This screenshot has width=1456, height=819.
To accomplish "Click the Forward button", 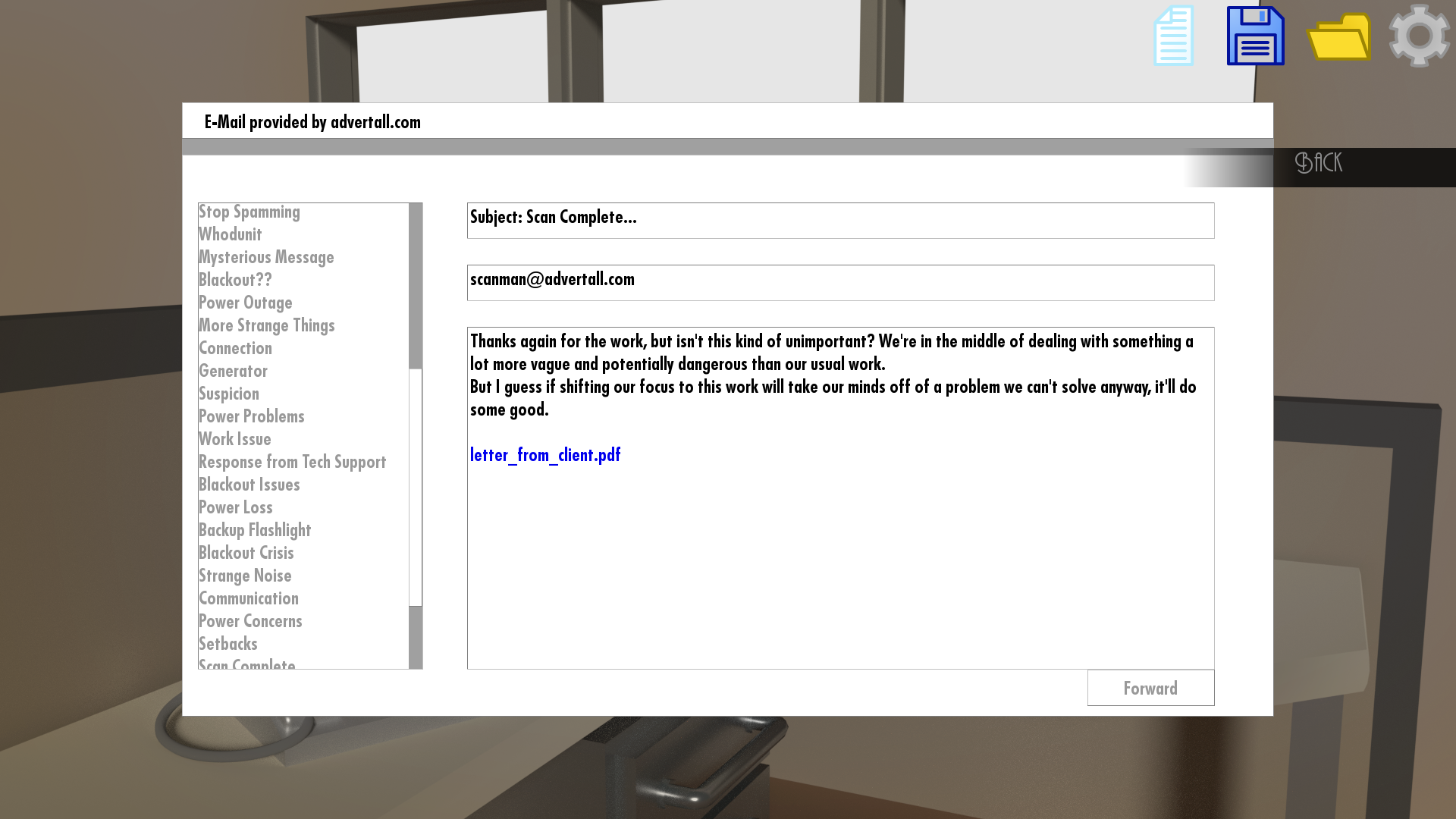I will (1150, 688).
